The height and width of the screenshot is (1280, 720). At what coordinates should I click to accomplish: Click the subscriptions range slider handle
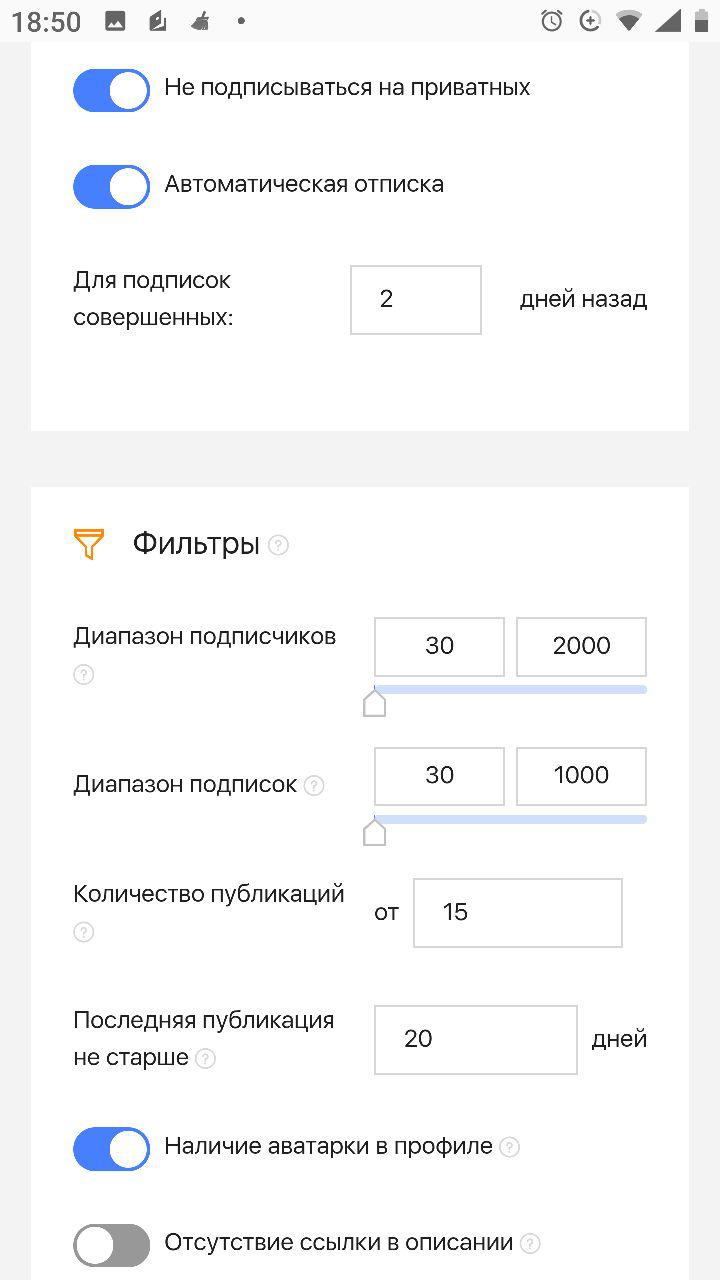pos(374,831)
